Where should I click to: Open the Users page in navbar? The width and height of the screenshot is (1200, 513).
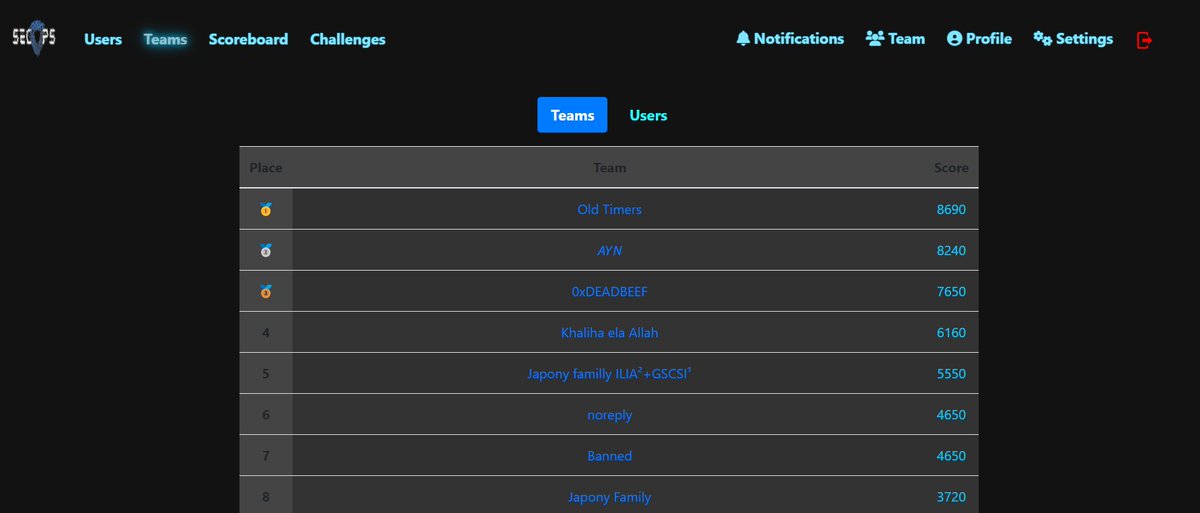(x=103, y=40)
